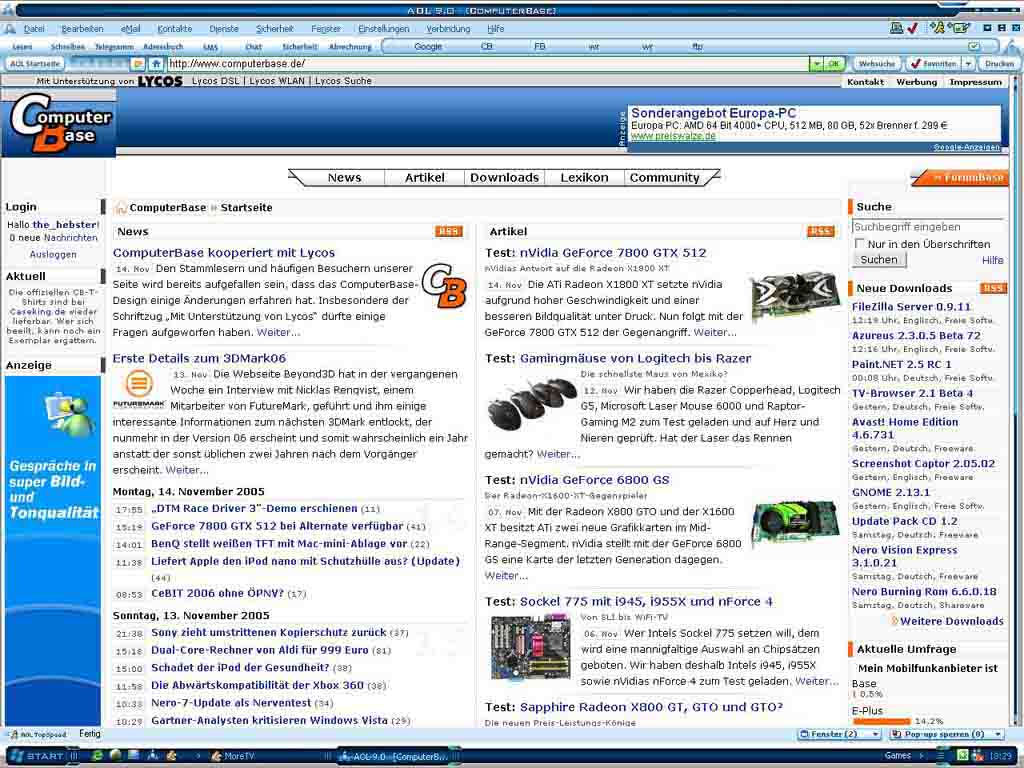Click the Schreiben toolbar item
The height and width of the screenshot is (768, 1024).
67,47
